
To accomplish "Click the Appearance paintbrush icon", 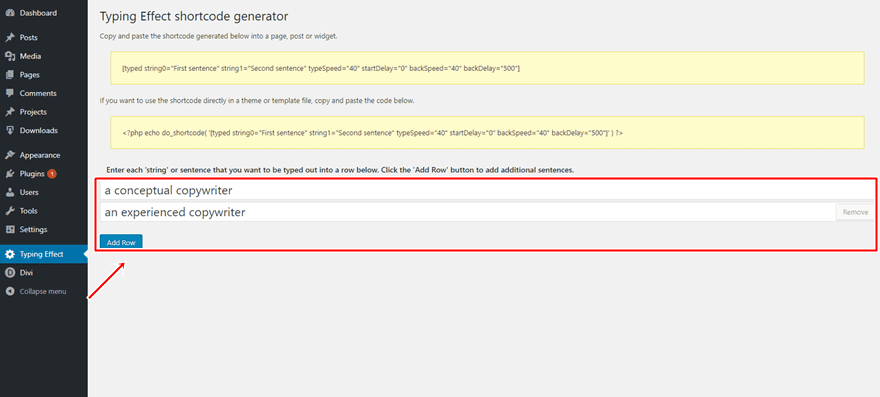I will 10,155.
